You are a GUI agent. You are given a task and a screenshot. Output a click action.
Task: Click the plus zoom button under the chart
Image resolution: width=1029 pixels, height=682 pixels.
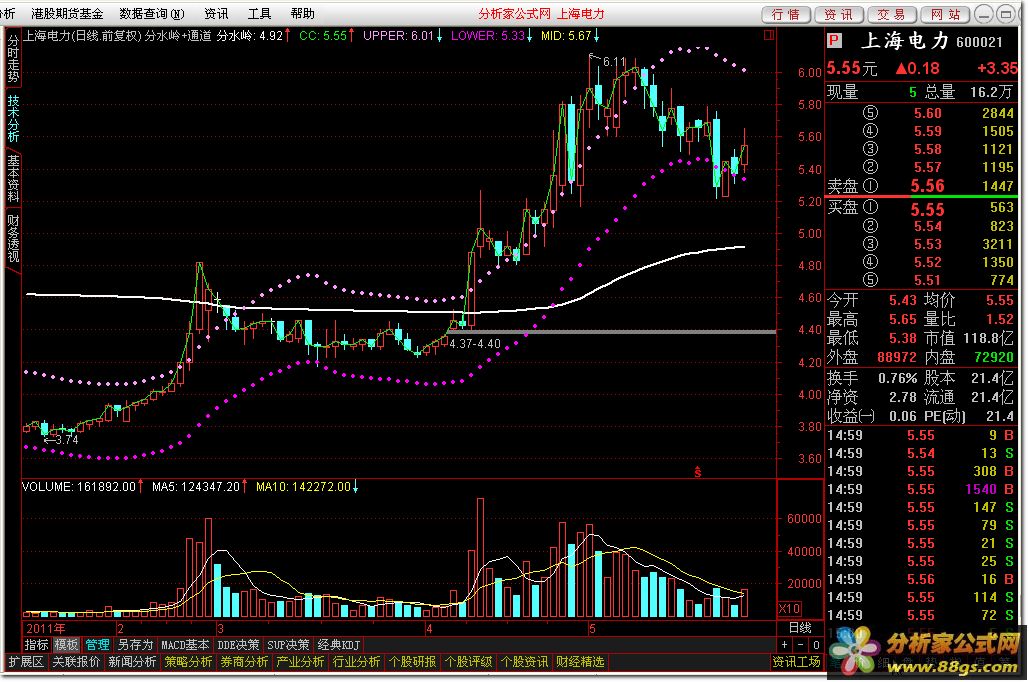(x=785, y=645)
